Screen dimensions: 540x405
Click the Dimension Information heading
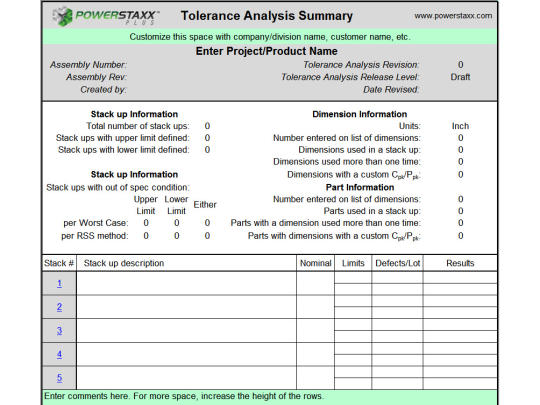[360, 114]
